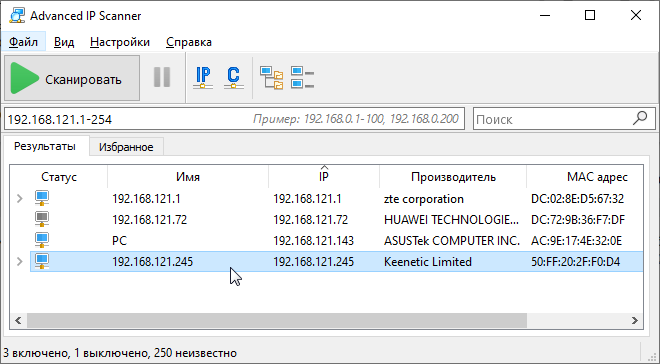
Task: Sort by the IP column header
Action: coord(324,177)
